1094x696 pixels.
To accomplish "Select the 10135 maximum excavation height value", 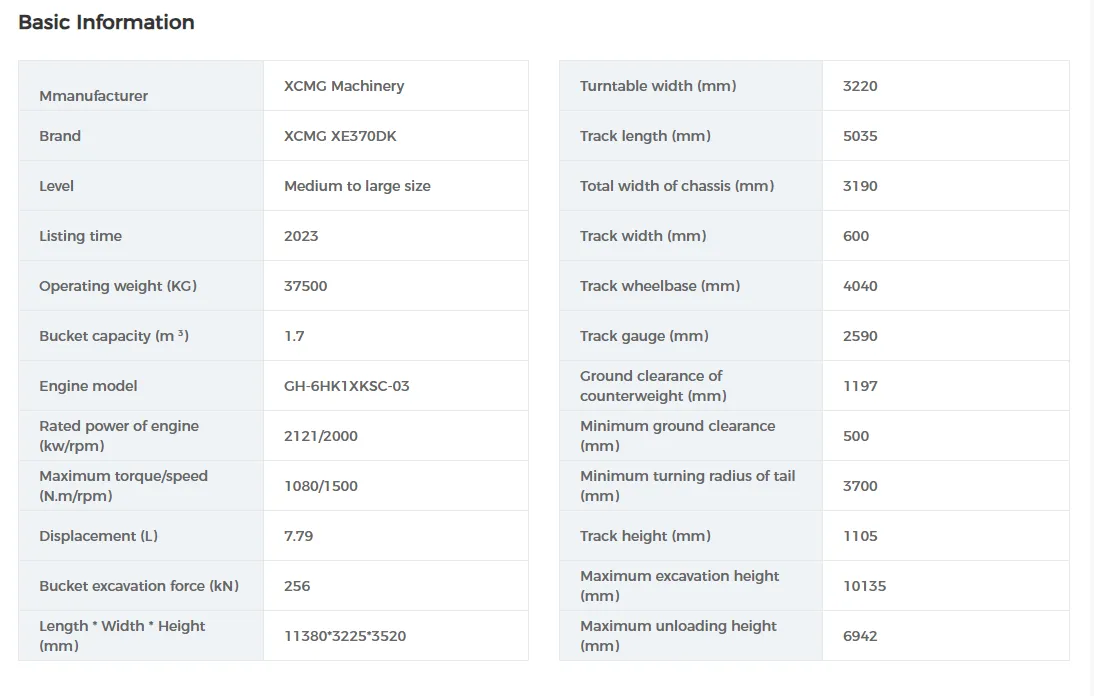I will point(864,586).
